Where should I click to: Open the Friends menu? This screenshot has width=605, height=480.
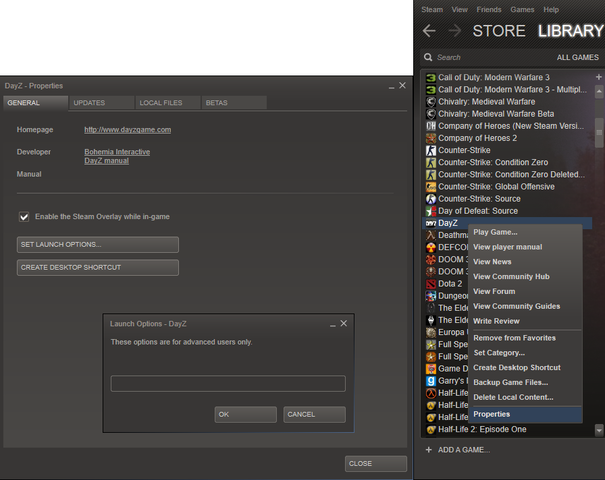(489, 10)
